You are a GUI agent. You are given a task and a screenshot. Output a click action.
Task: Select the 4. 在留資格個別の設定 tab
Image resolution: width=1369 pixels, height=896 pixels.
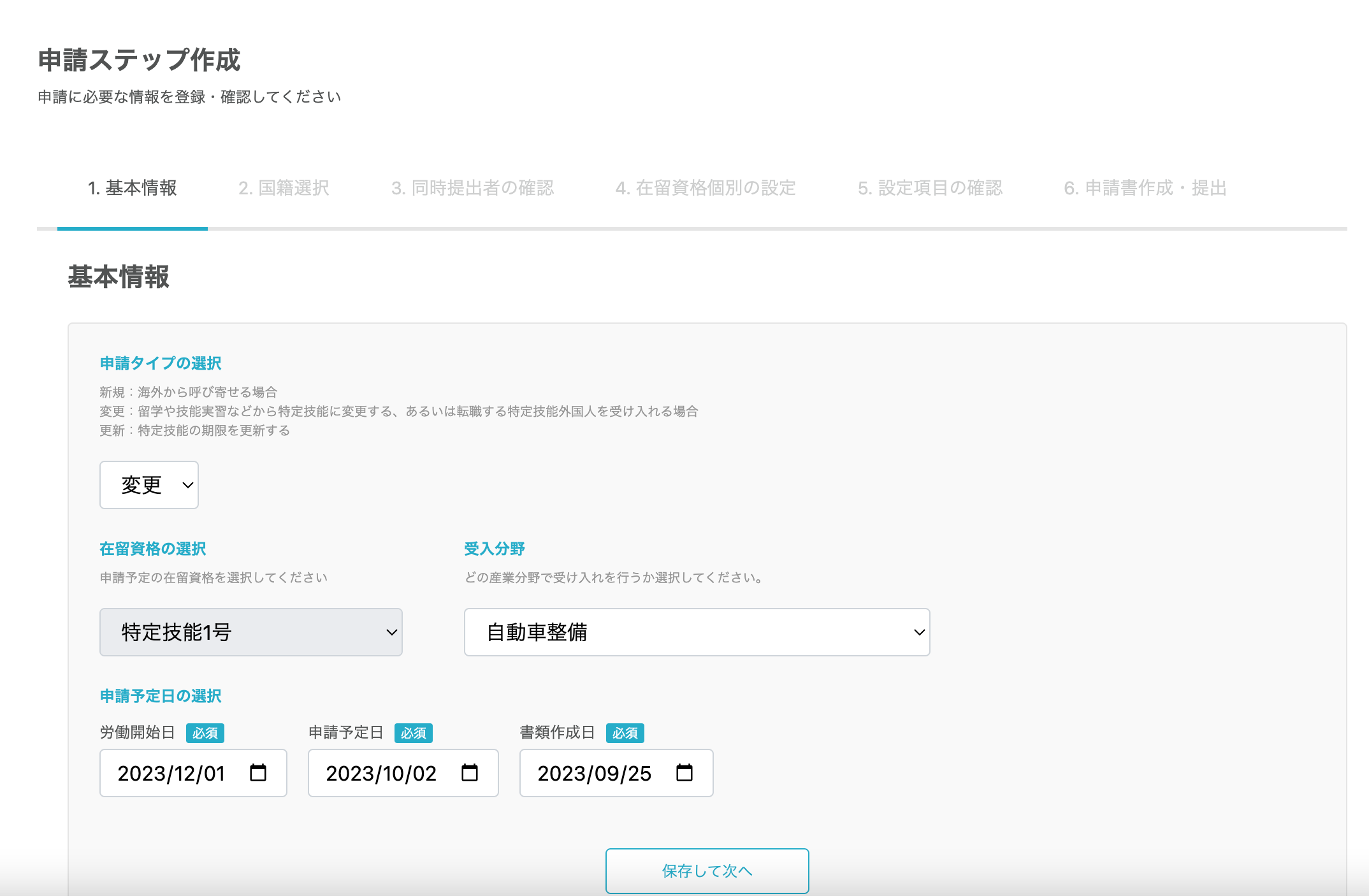pyautogui.click(x=706, y=188)
